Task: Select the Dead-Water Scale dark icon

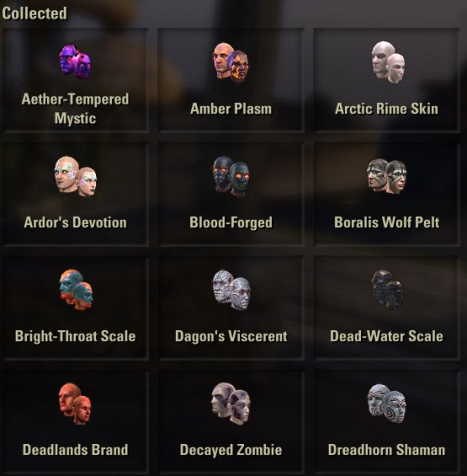Action: click(x=387, y=290)
